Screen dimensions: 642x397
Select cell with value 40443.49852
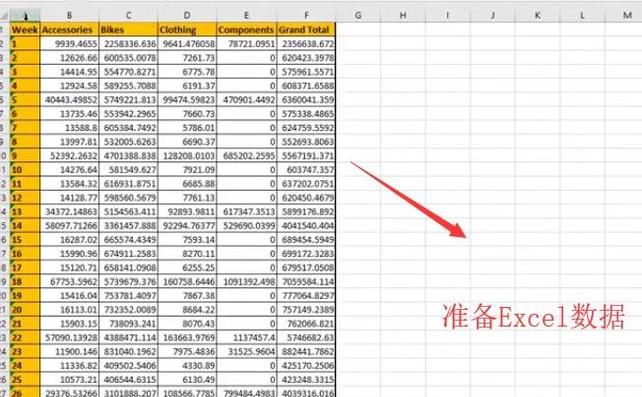click(x=69, y=99)
